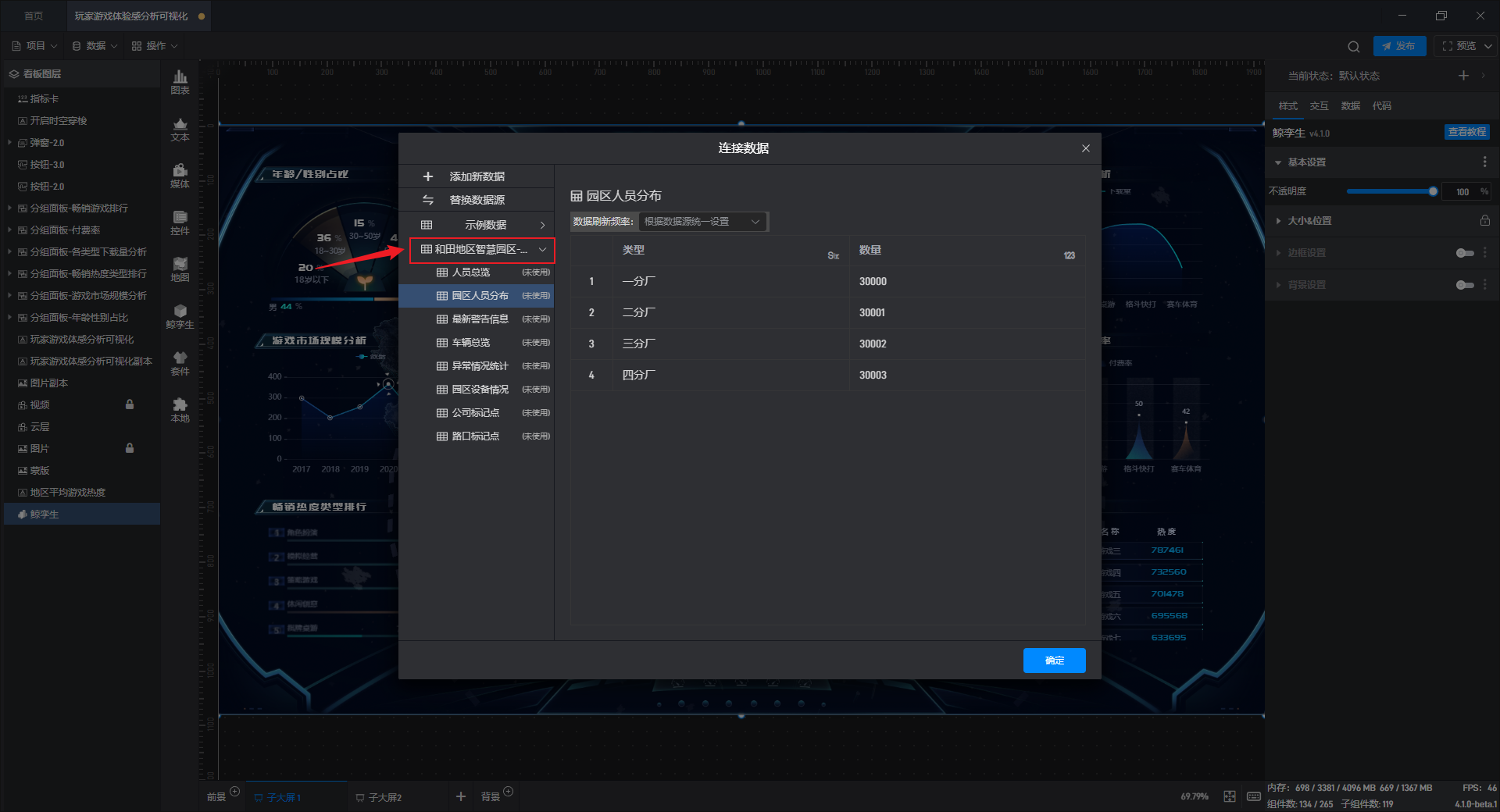
Task: Click the plus icon next to 当前状态
Action: point(1463,75)
